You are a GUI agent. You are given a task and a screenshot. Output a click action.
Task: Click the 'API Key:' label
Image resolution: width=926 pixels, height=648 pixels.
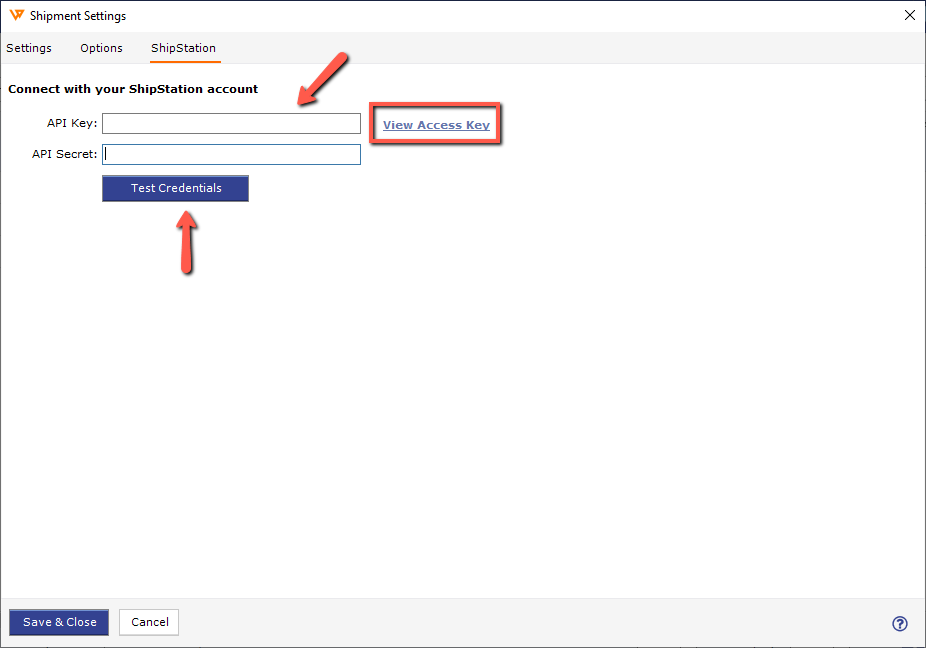72,123
